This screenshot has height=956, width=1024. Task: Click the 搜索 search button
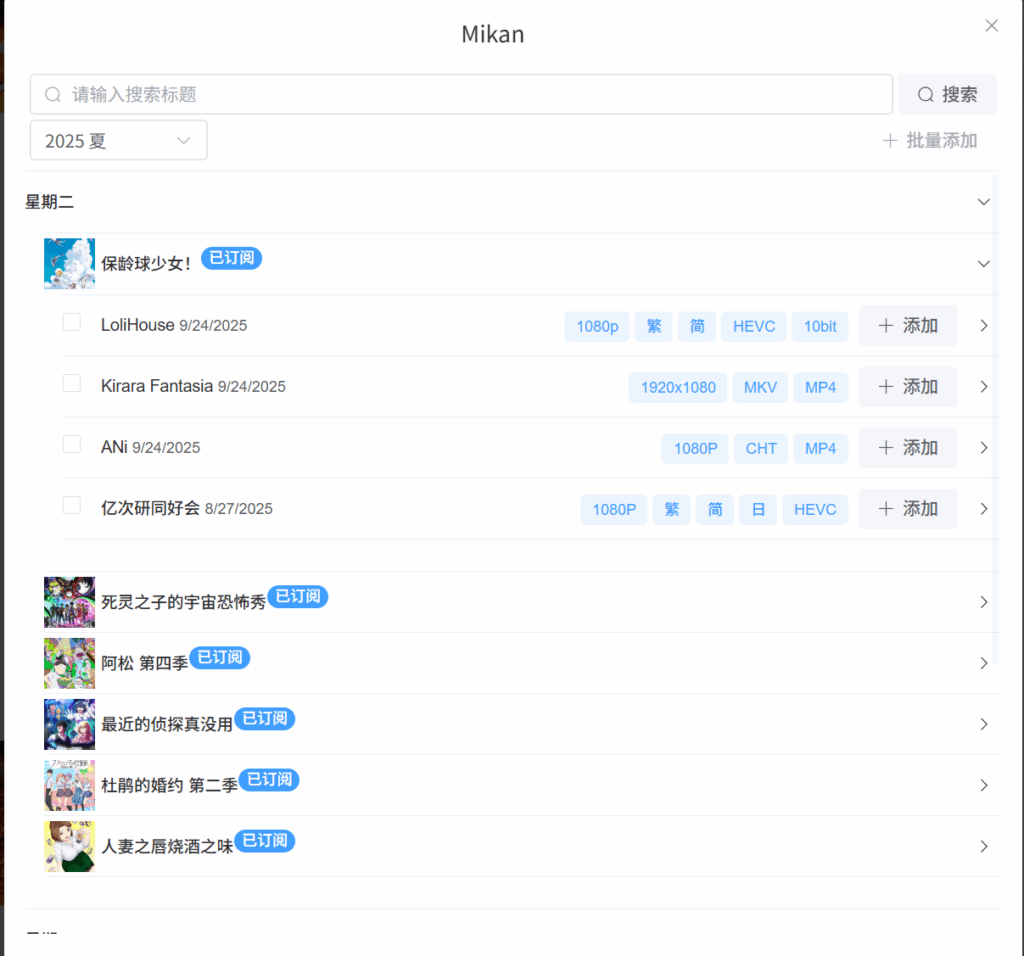tap(946, 94)
